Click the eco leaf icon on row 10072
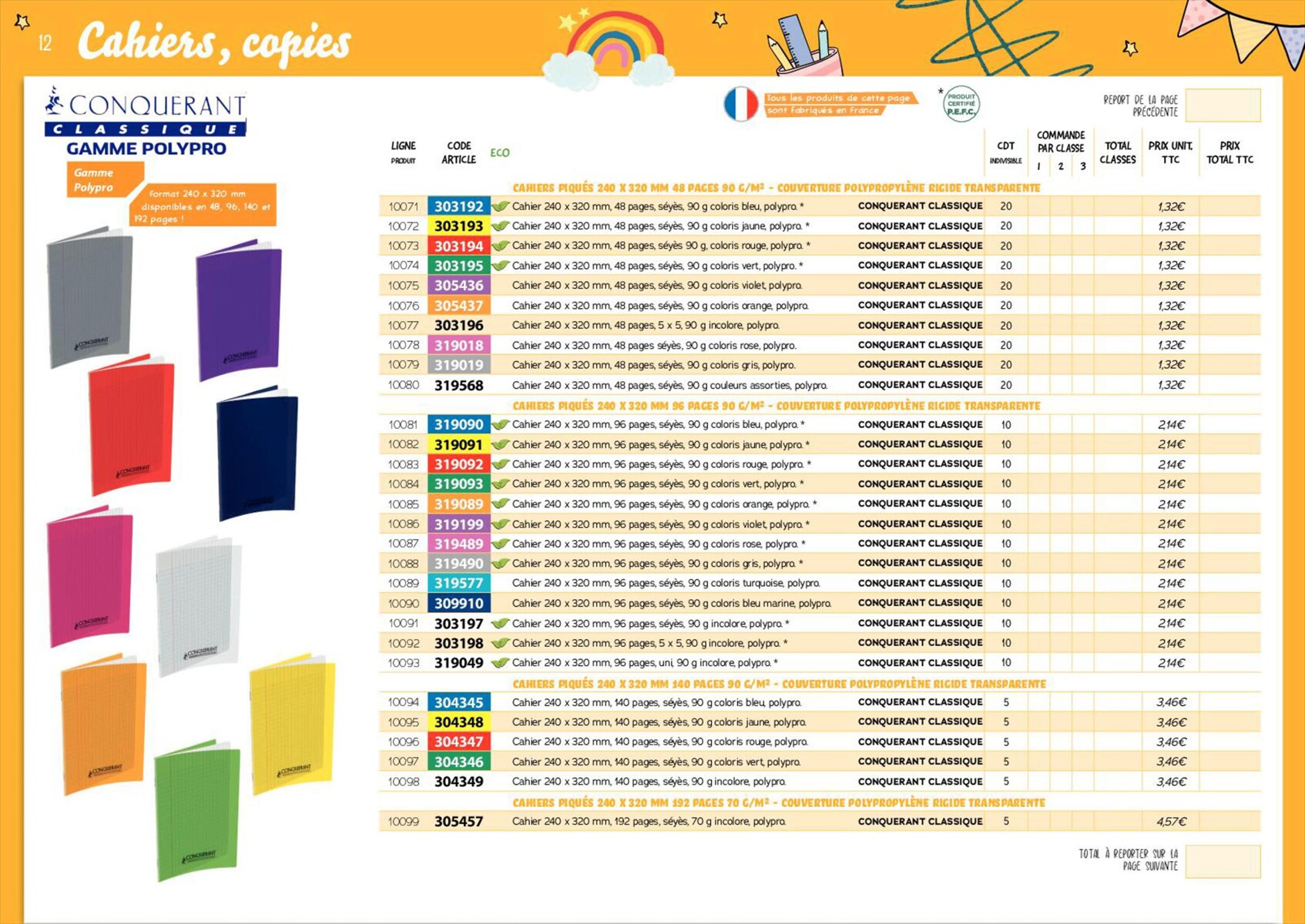Viewport: 1305px width, 924px height. (501, 226)
